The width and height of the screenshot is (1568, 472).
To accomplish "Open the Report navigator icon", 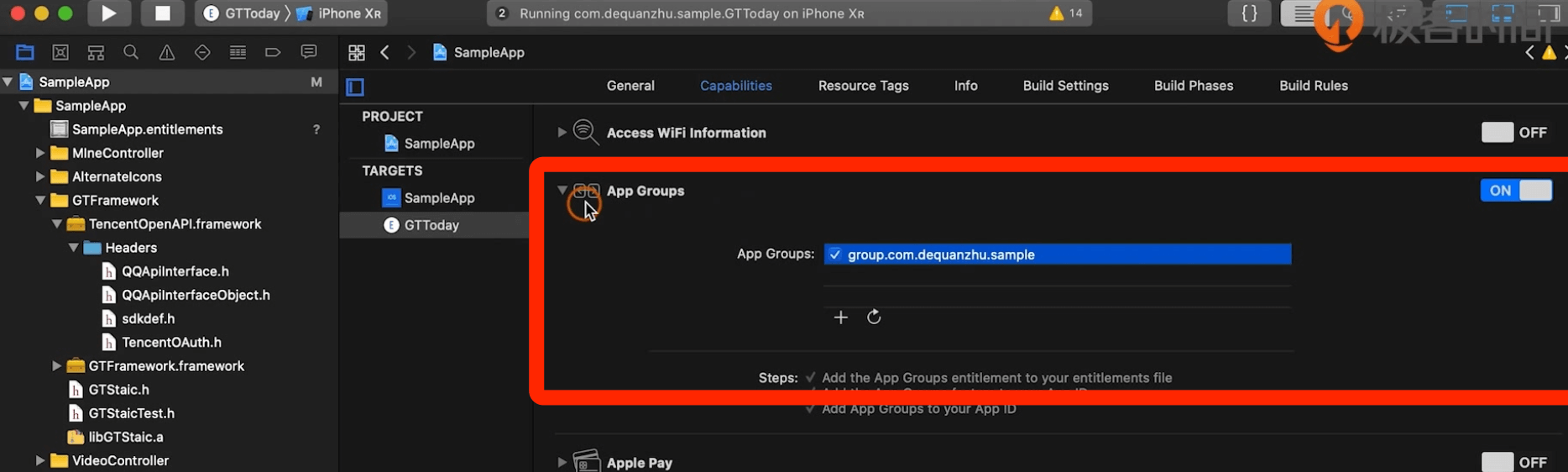I will [309, 52].
